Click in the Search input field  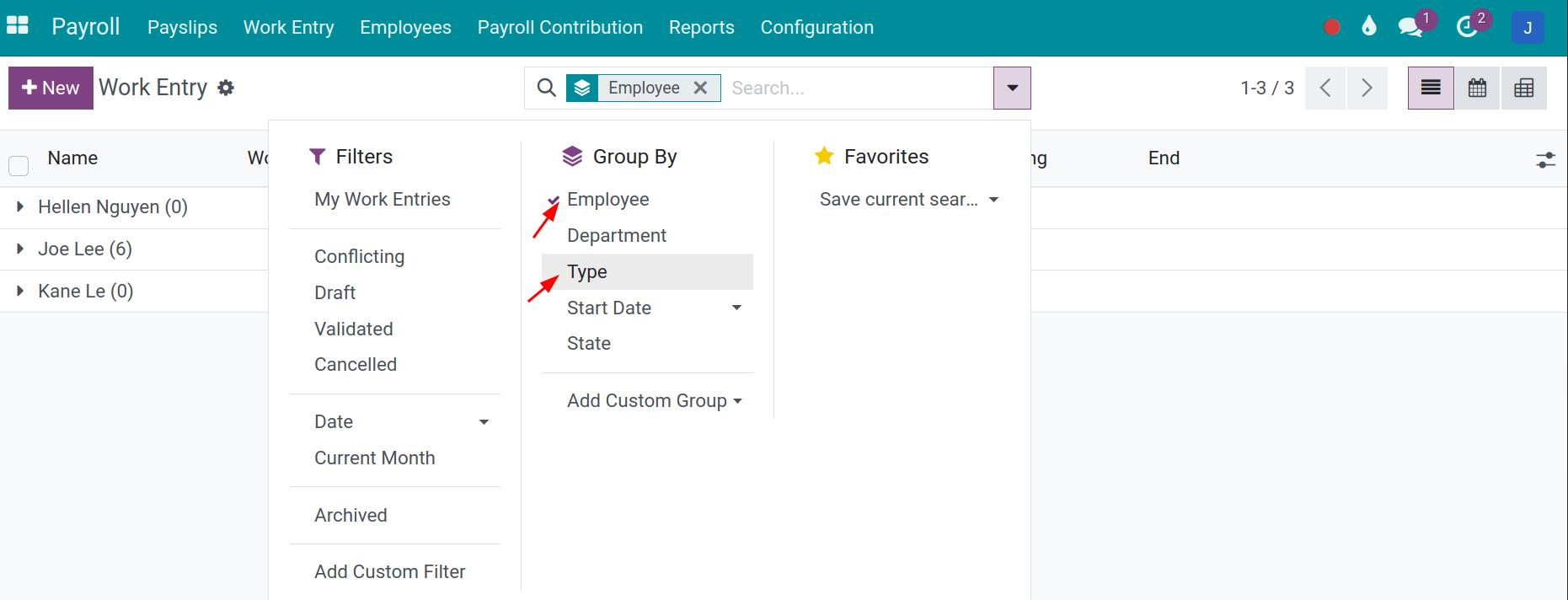tap(858, 88)
